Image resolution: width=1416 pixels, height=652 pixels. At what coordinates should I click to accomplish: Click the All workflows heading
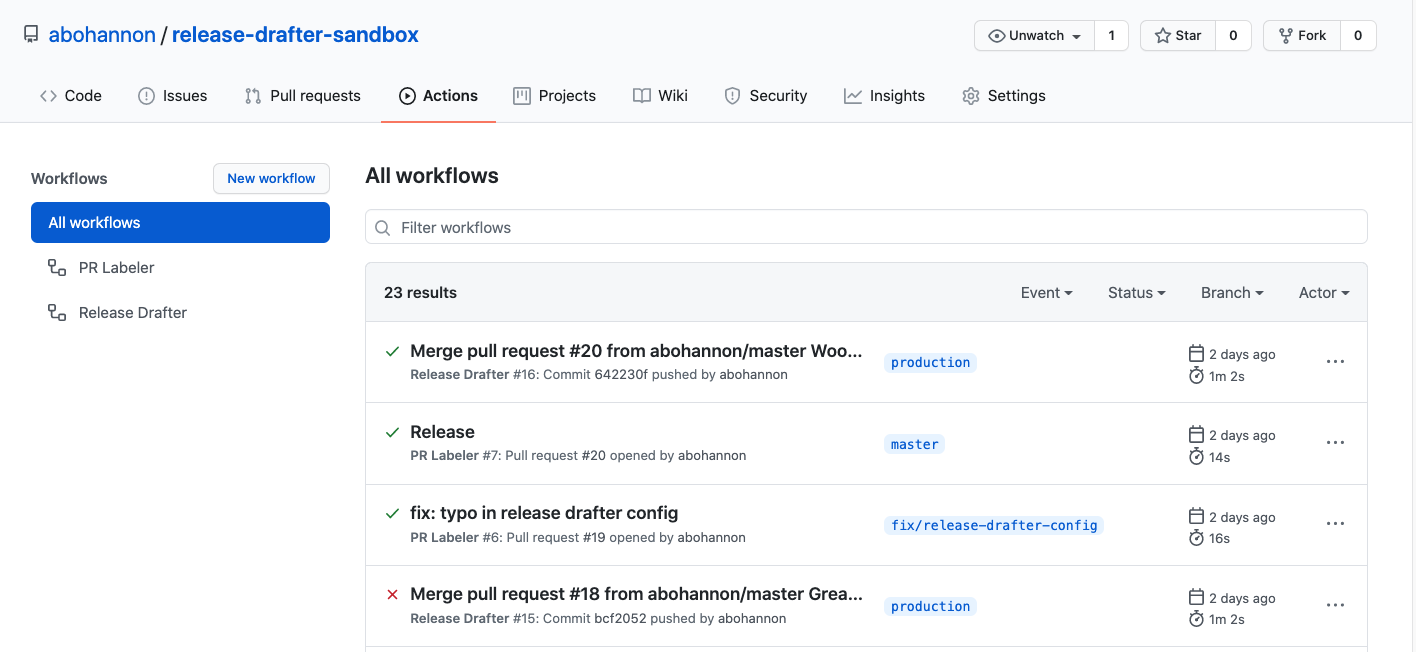[x=432, y=176]
